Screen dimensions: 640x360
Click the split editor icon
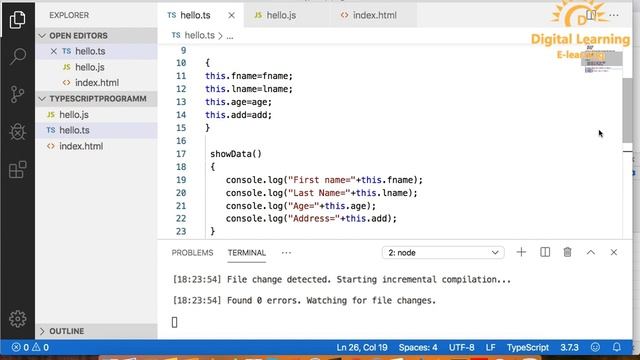pyautogui.click(x=591, y=15)
